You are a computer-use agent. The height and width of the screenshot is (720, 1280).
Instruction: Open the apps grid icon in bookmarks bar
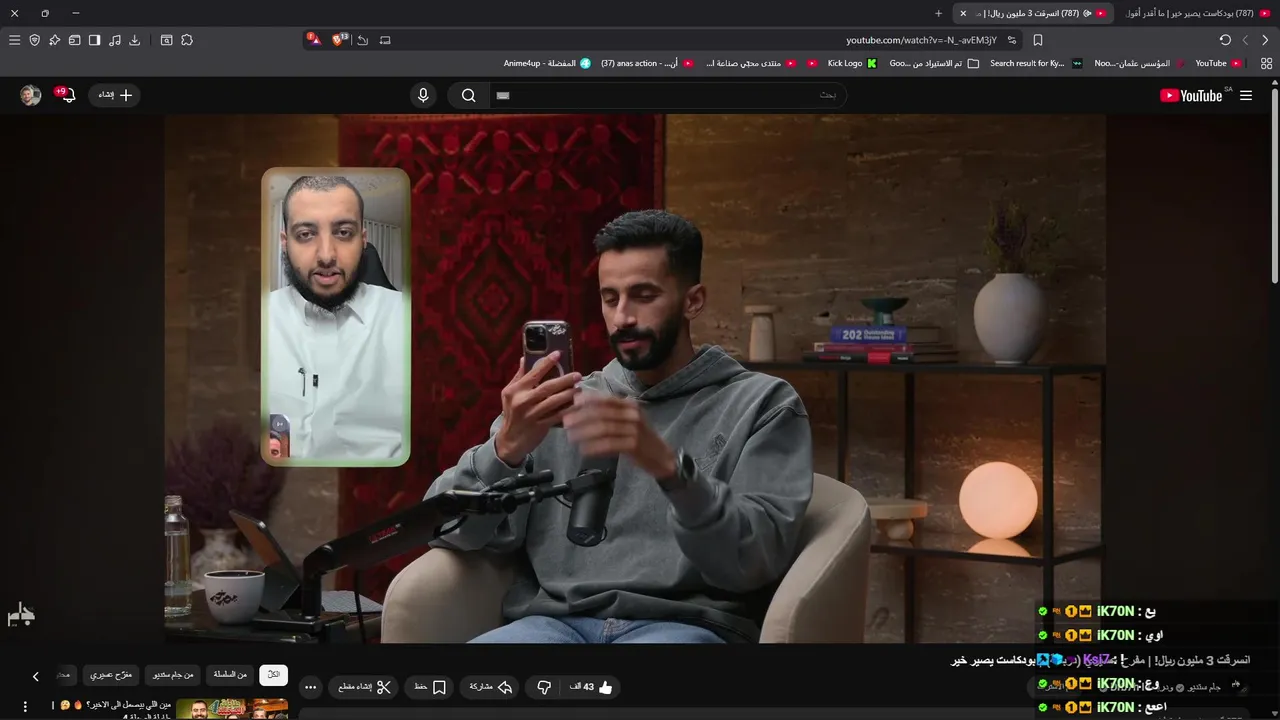[x=1266, y=63]
